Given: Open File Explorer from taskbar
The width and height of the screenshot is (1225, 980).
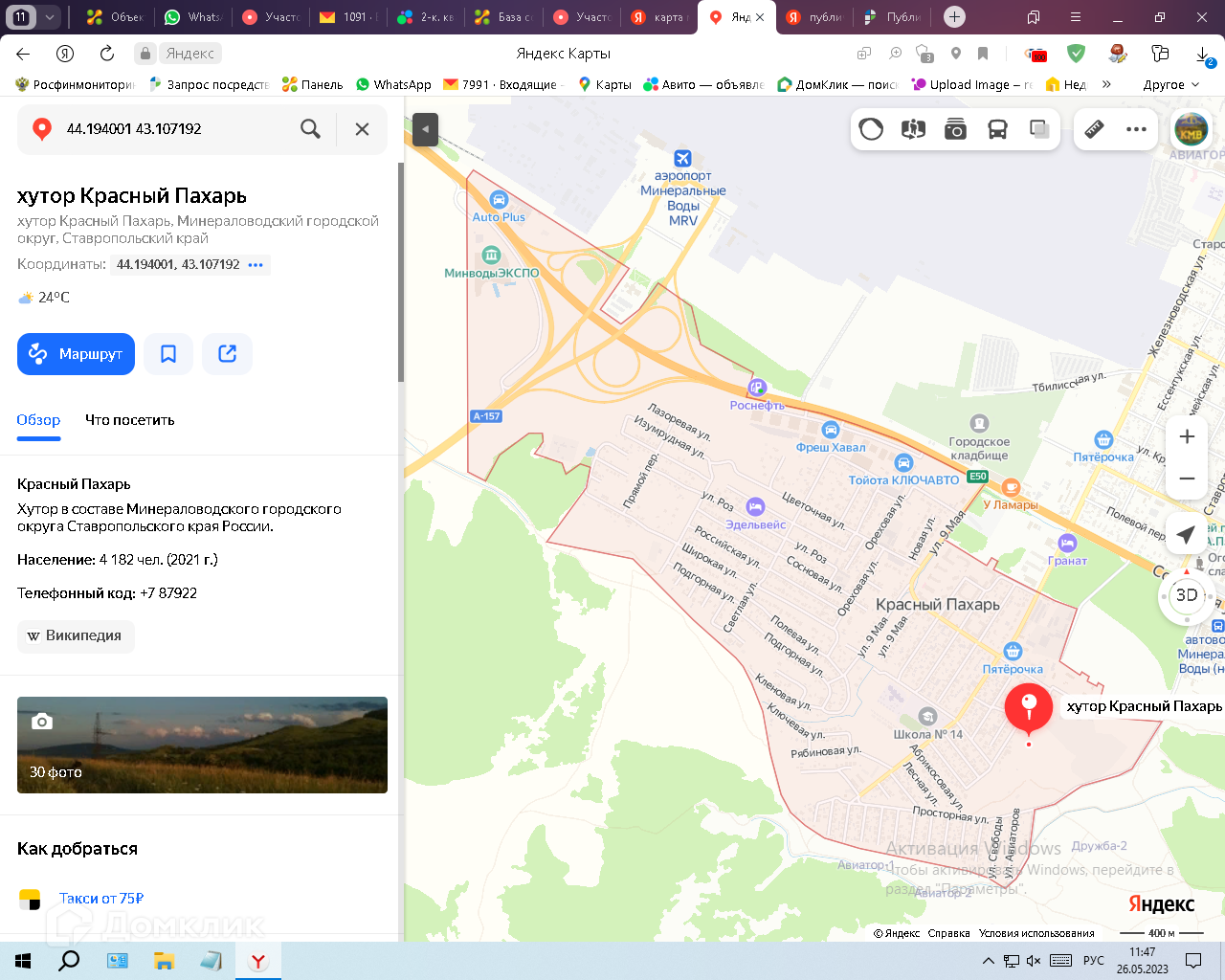Looking at the screenshot, I should coord(164,961).
